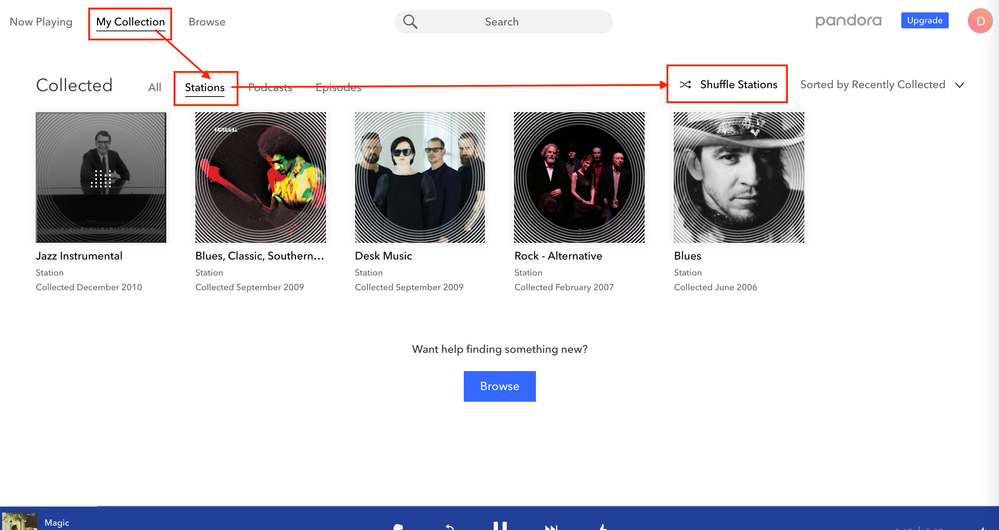
Task: Select the Podcasts filter tab
Action: click(270, 88)
